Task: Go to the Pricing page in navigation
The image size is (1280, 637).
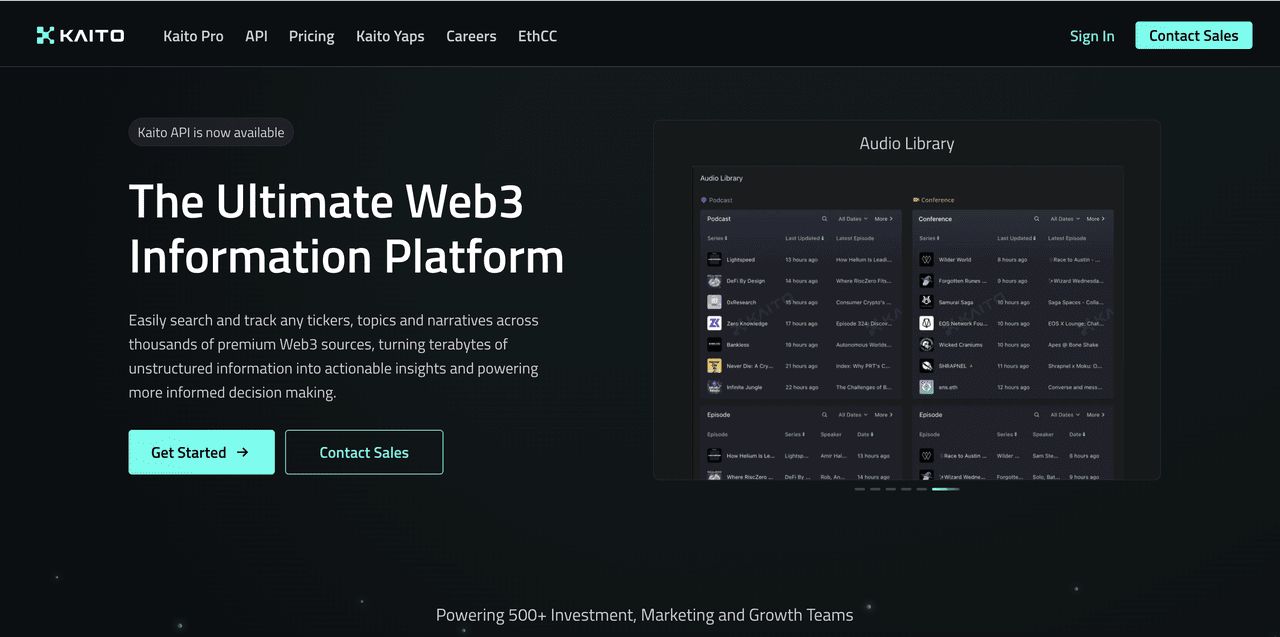Action: tap(311, 36)
